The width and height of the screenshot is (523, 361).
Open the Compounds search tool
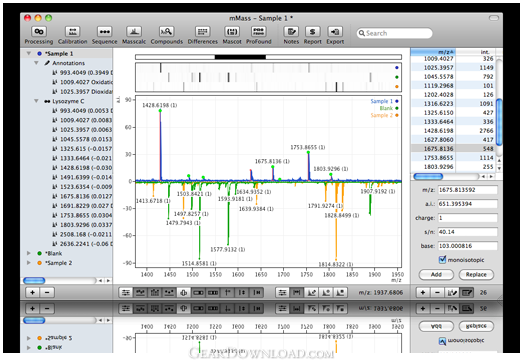point(166,35)
